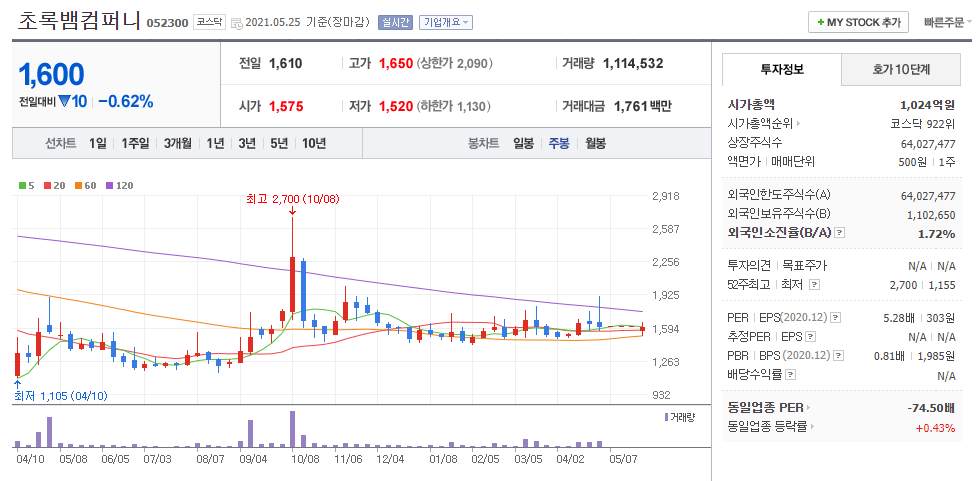Open the 동일업종 PER link
Image resolution: width=980 pixels, height=481 pixels.
coord(769,408)
